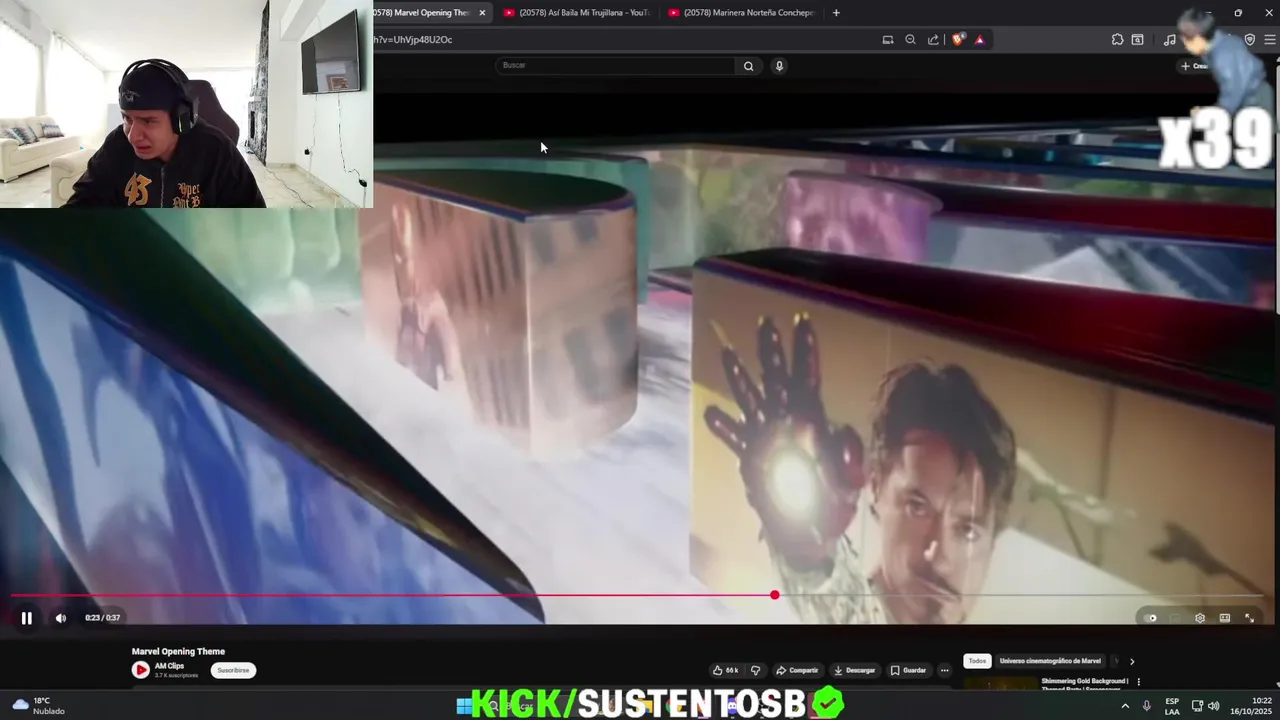Click the address bar URL text
This screenshot has height=720, width=1280.
[414, 40]
